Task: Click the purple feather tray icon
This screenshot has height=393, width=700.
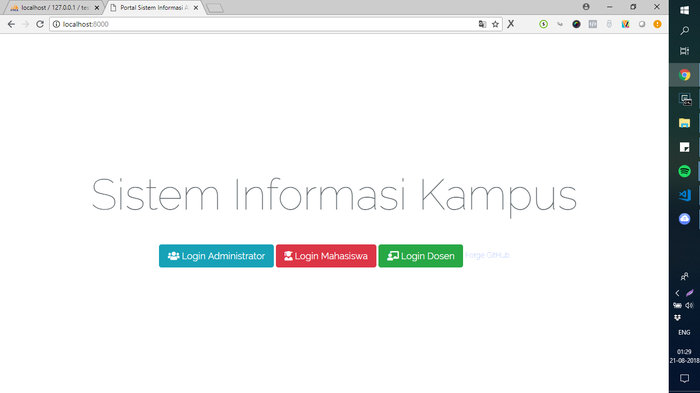Action: [x=690, y=293]
